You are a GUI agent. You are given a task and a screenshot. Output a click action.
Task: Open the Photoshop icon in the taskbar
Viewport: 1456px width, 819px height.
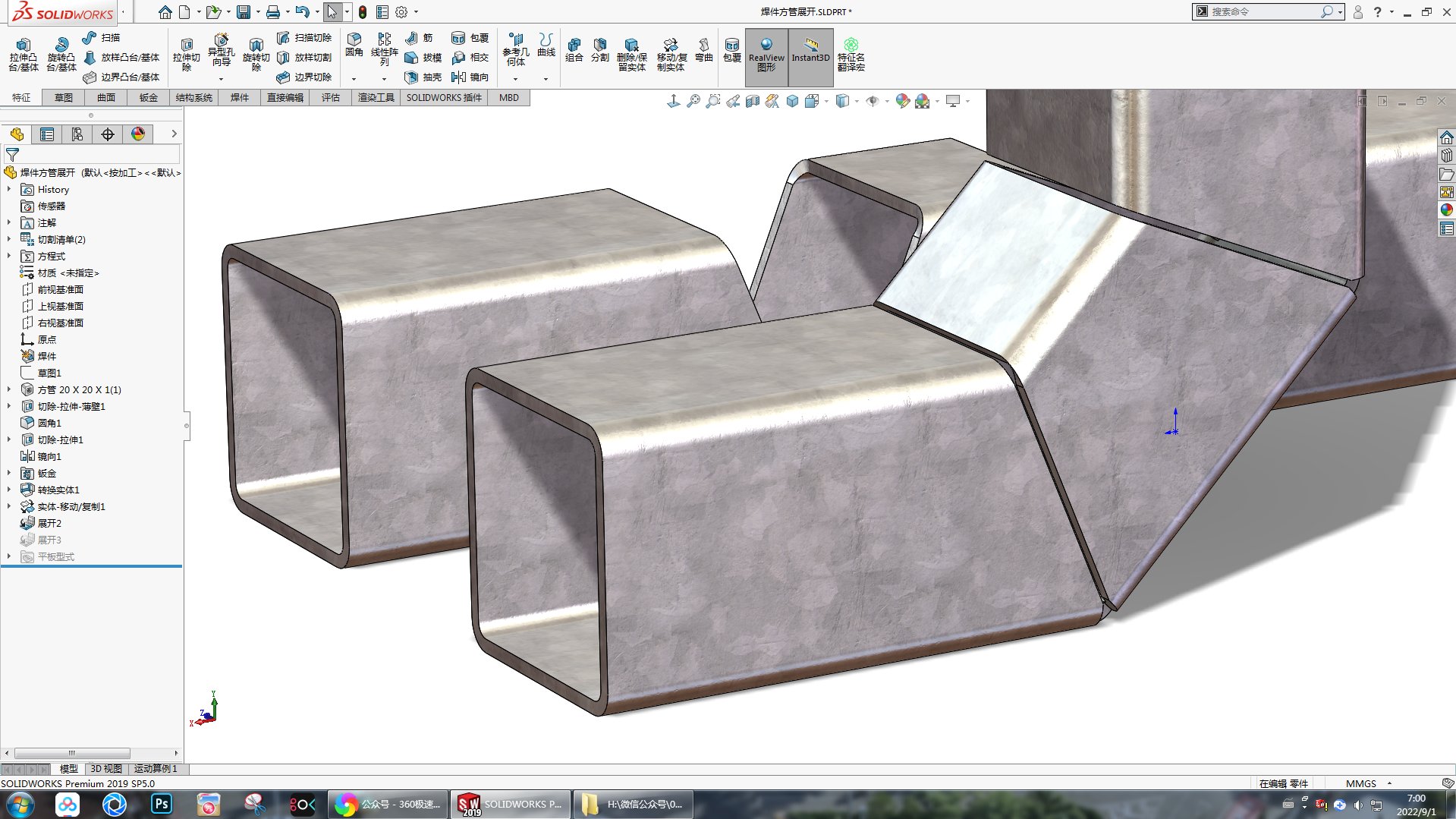162,805
